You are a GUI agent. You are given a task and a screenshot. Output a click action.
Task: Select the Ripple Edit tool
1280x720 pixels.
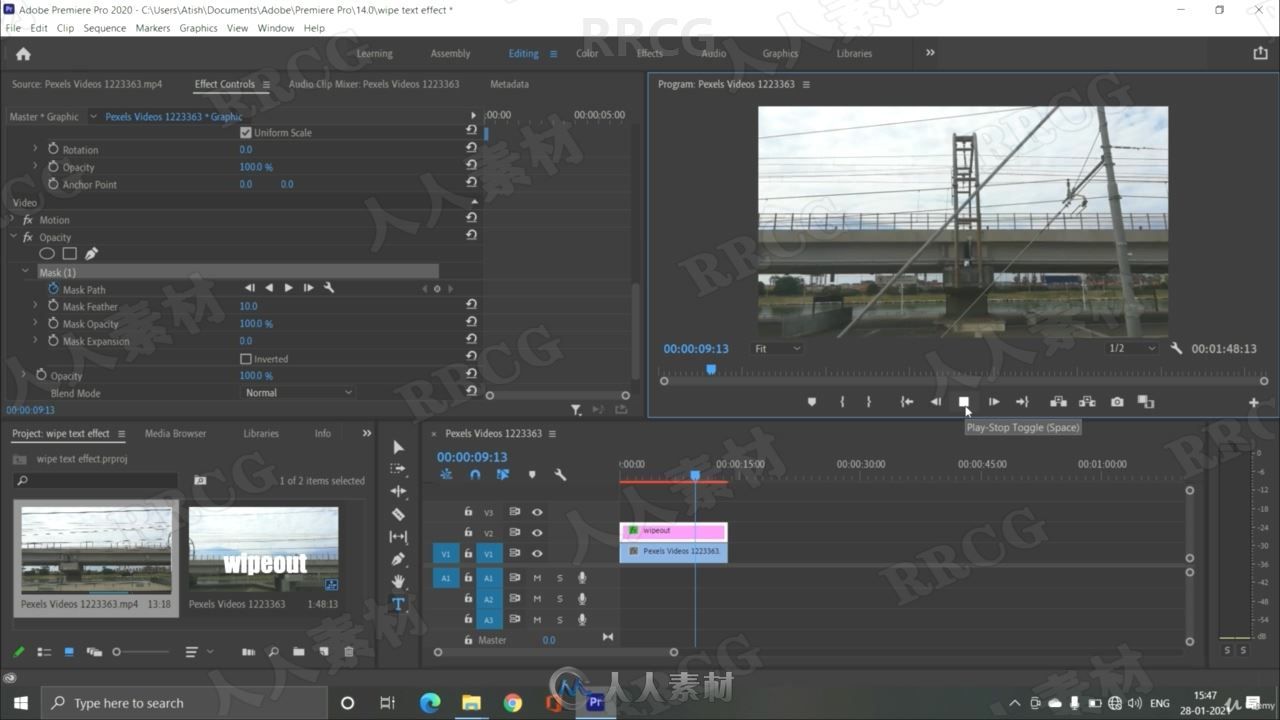click(398, 491)
